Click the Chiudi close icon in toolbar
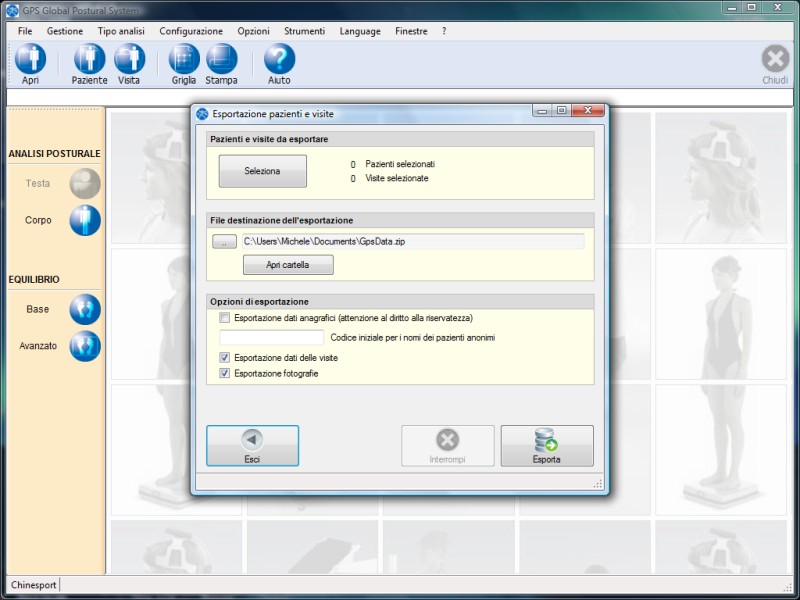The width and height of the screenshot is (800, 600). 775,59
